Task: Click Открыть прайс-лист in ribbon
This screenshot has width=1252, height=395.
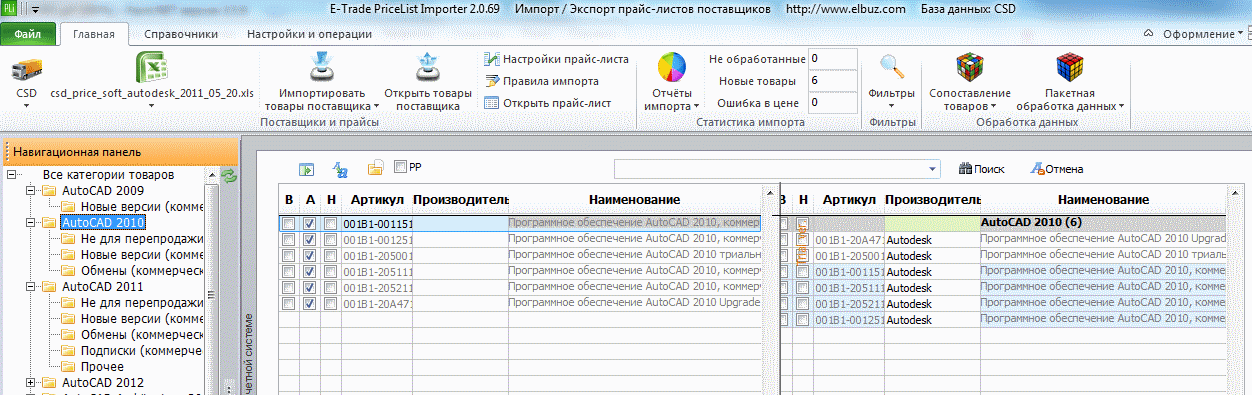Action: 547,102
